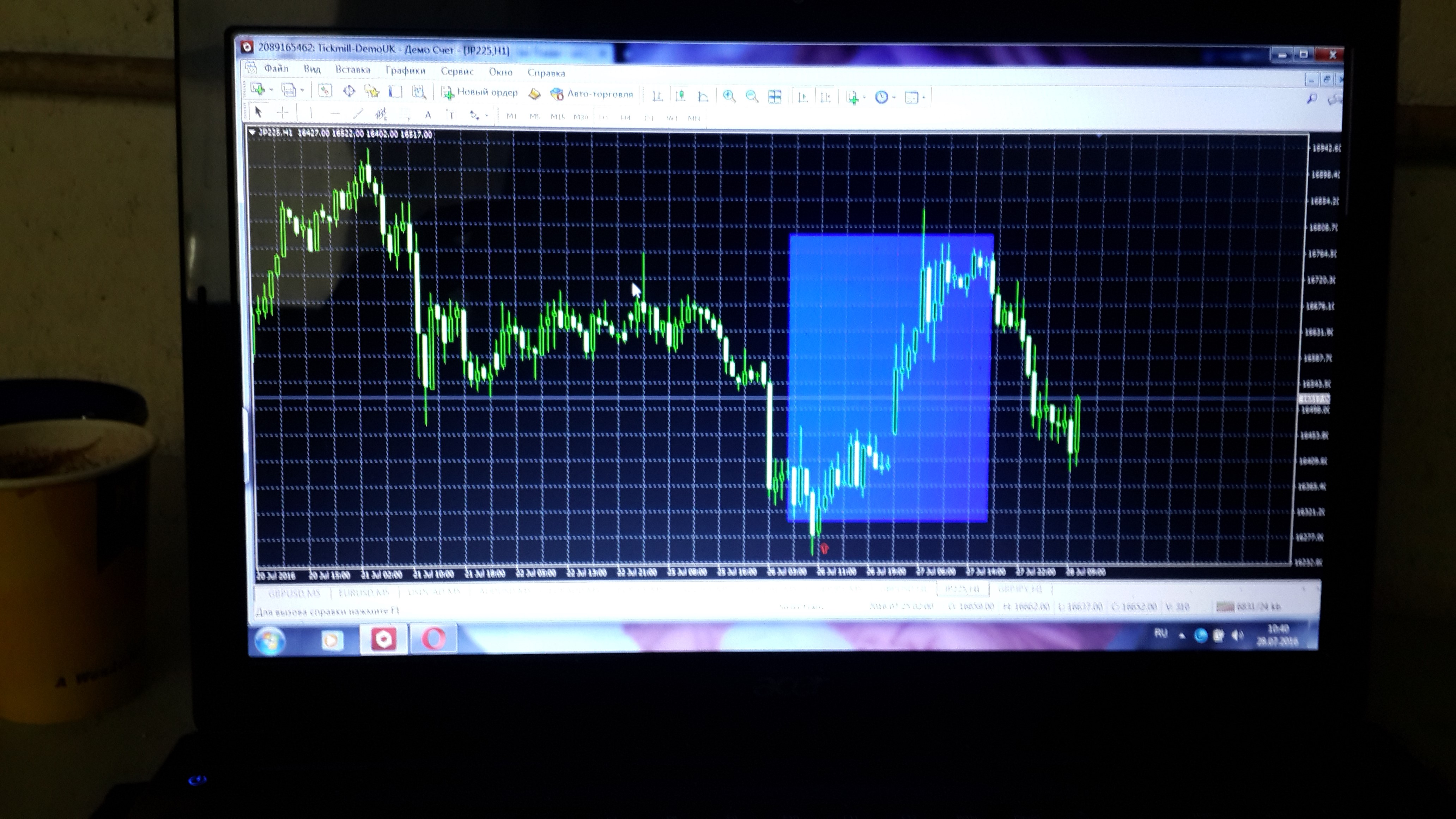This screenshot has height=819, width=1456.
Task: Open the Windows Start button
Action: click(x=269, y=641)
